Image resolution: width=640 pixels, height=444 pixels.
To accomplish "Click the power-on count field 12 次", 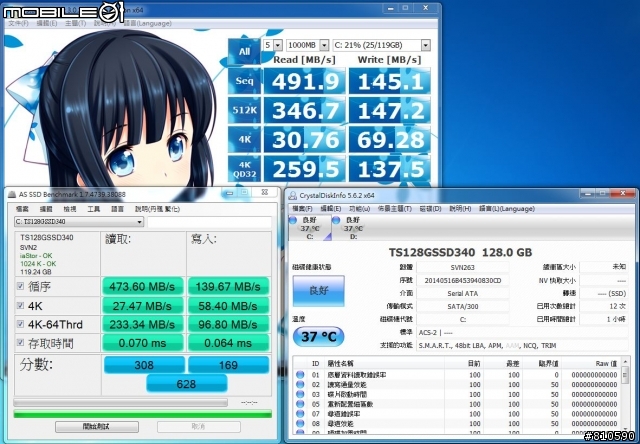I will [604, 306].
